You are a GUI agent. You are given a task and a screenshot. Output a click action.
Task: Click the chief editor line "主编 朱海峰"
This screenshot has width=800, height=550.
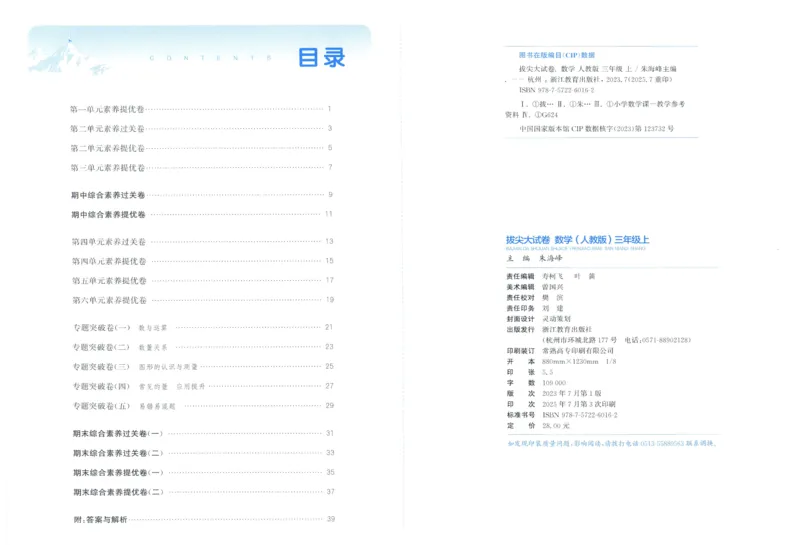pos(534,258)
